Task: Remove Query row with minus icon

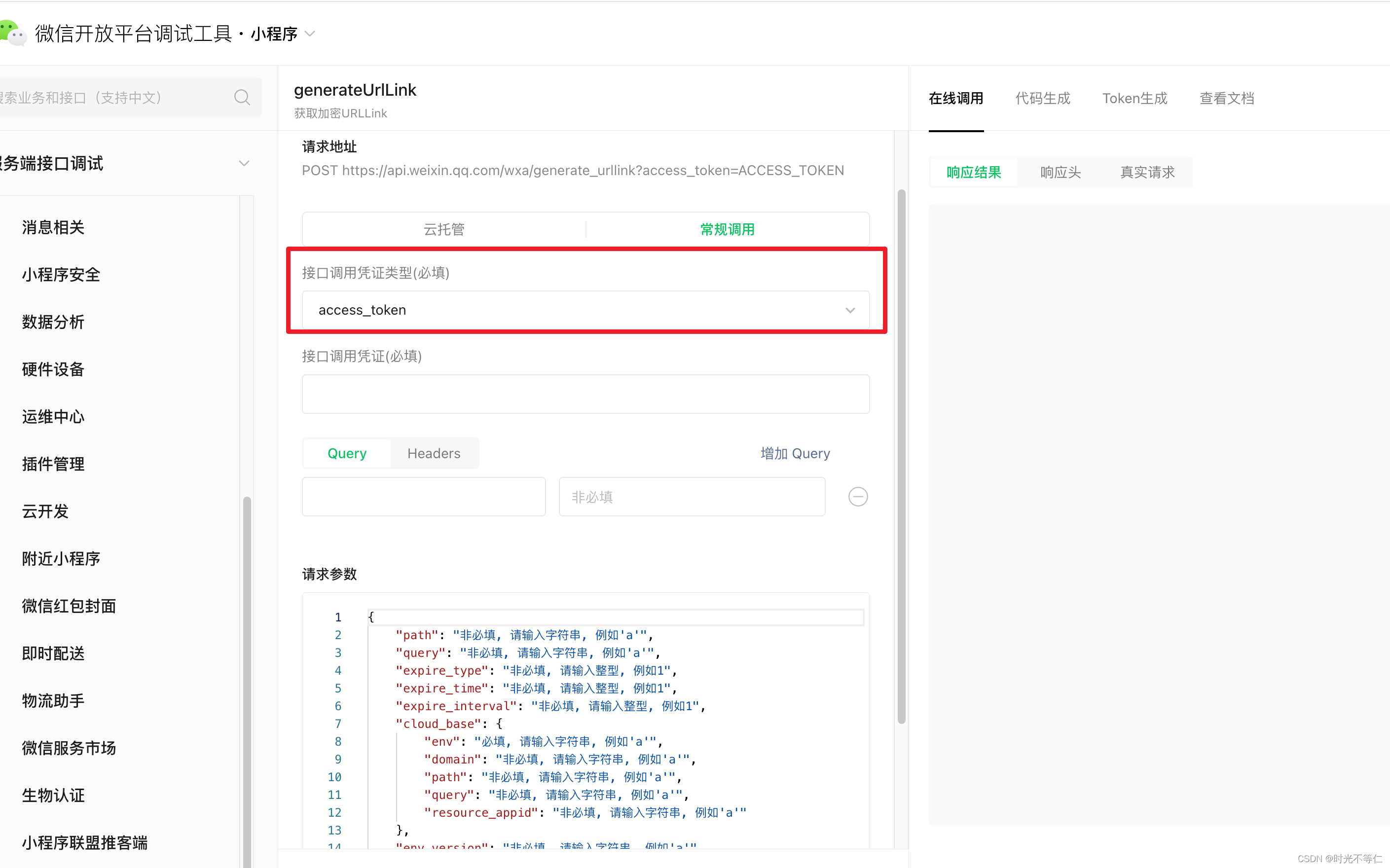Action: (857, 497)
